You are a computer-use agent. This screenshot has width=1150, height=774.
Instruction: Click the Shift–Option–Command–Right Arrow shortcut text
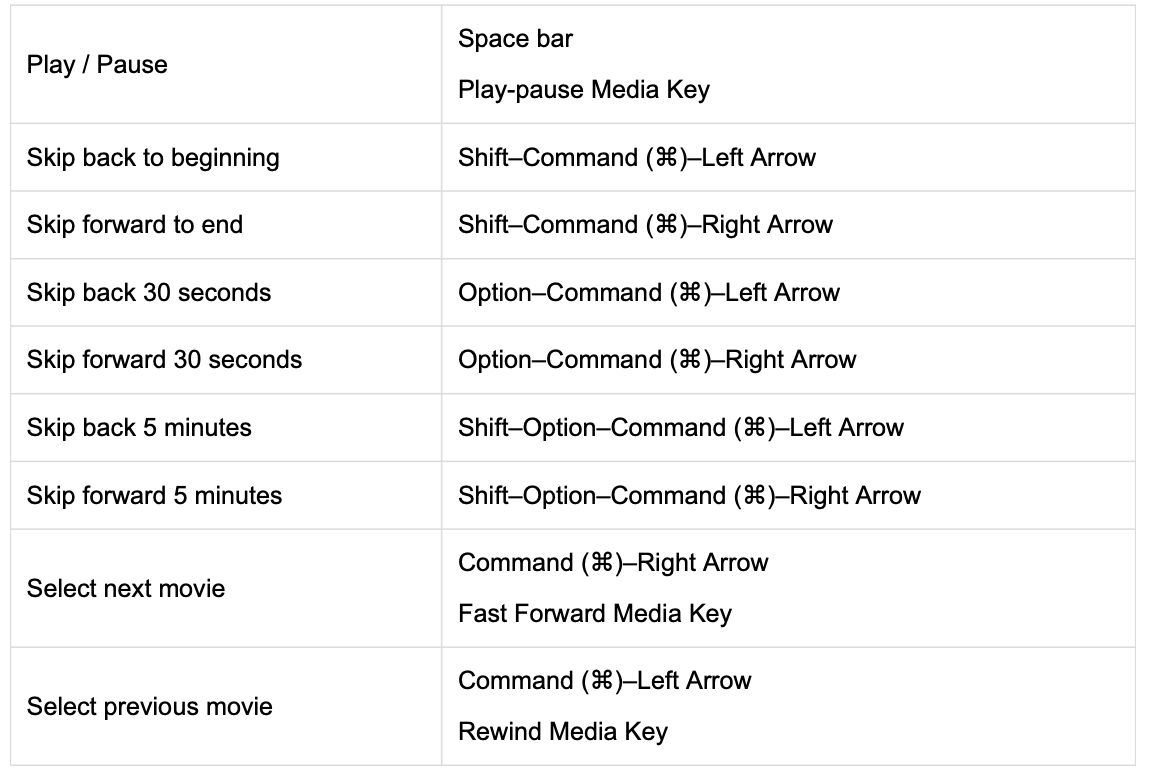[689, 496]
